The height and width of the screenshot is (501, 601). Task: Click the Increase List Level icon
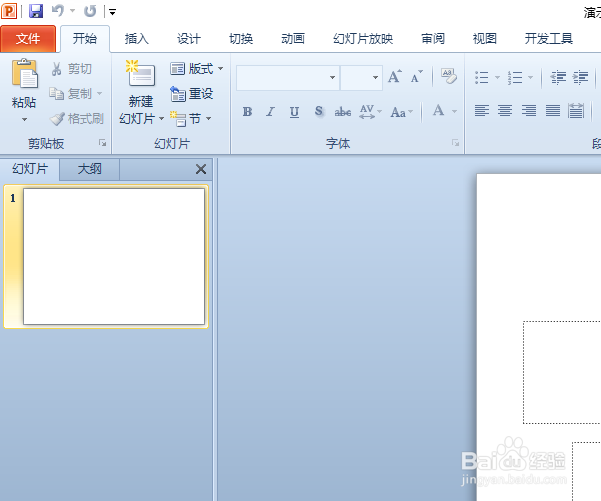pyautogui.click(x=581, y=77)
